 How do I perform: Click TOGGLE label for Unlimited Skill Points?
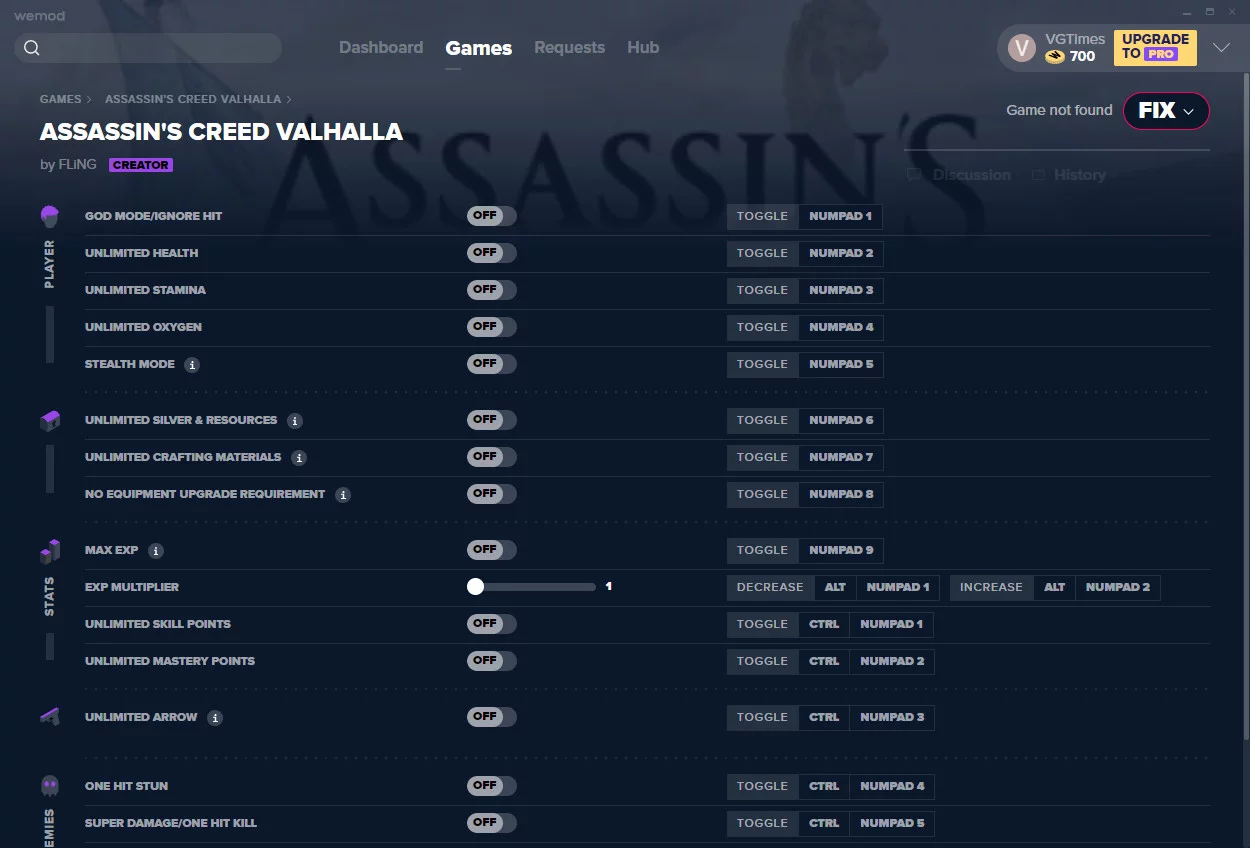pos(763,624)
